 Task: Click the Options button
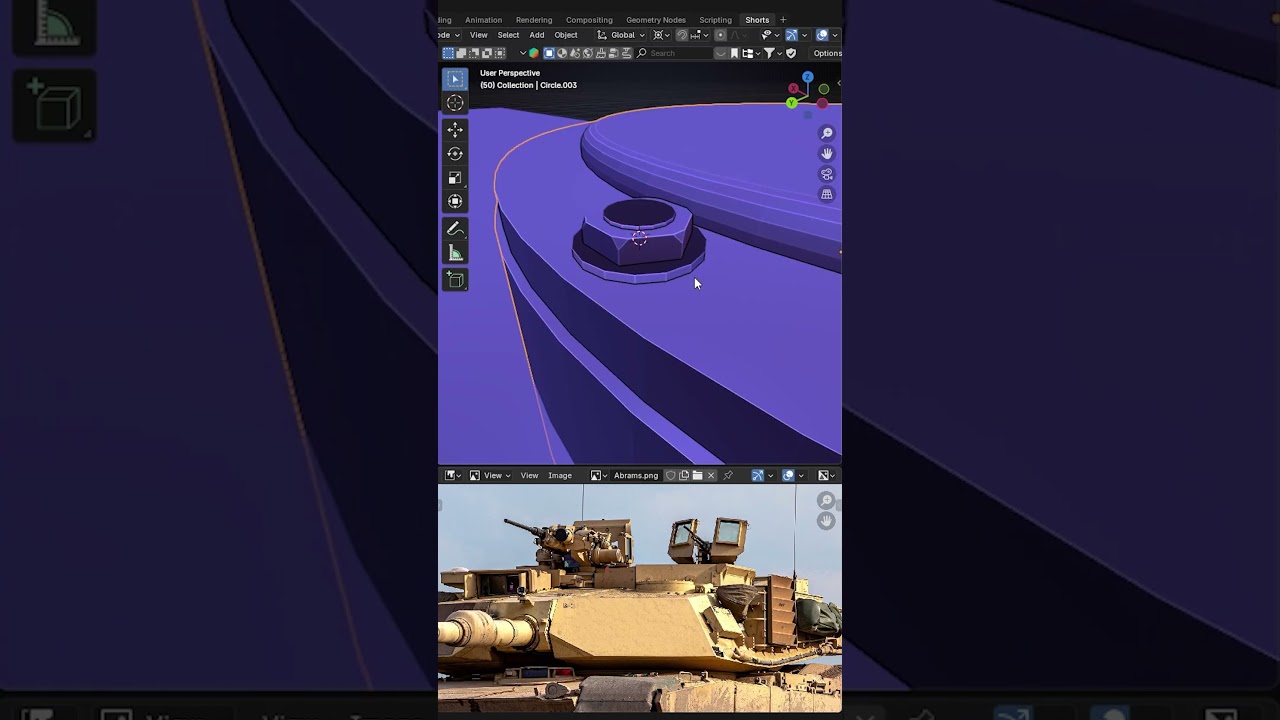tap(827, 53)
